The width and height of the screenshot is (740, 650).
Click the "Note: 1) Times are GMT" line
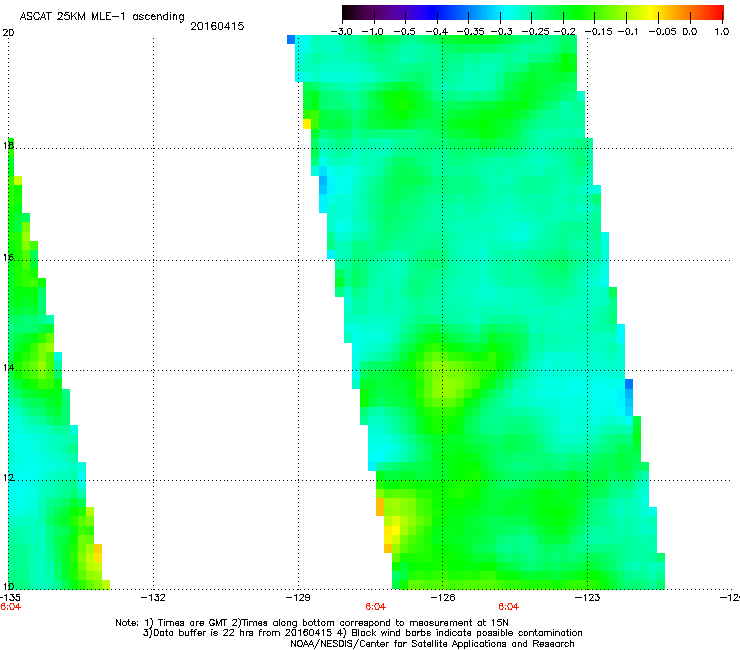311,623
